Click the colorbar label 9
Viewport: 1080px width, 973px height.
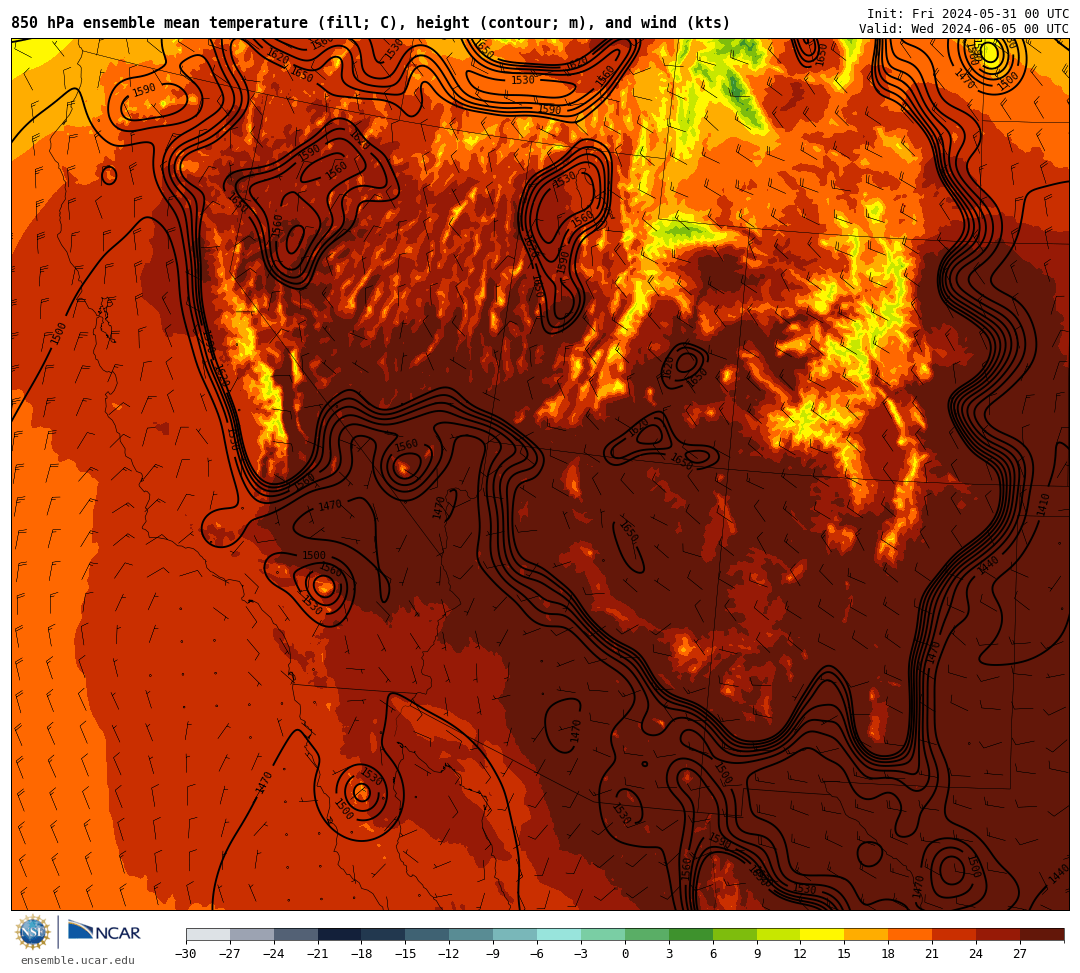757,954
